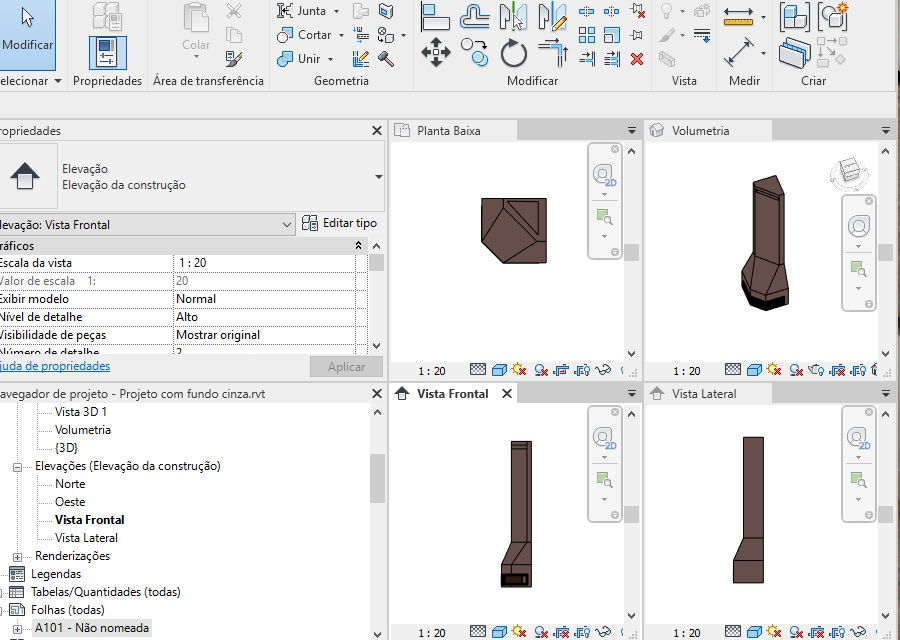This screenshot has width=900, height=640.
Task: Select the Demolish hammer tool
Action: tap(386, 59)
